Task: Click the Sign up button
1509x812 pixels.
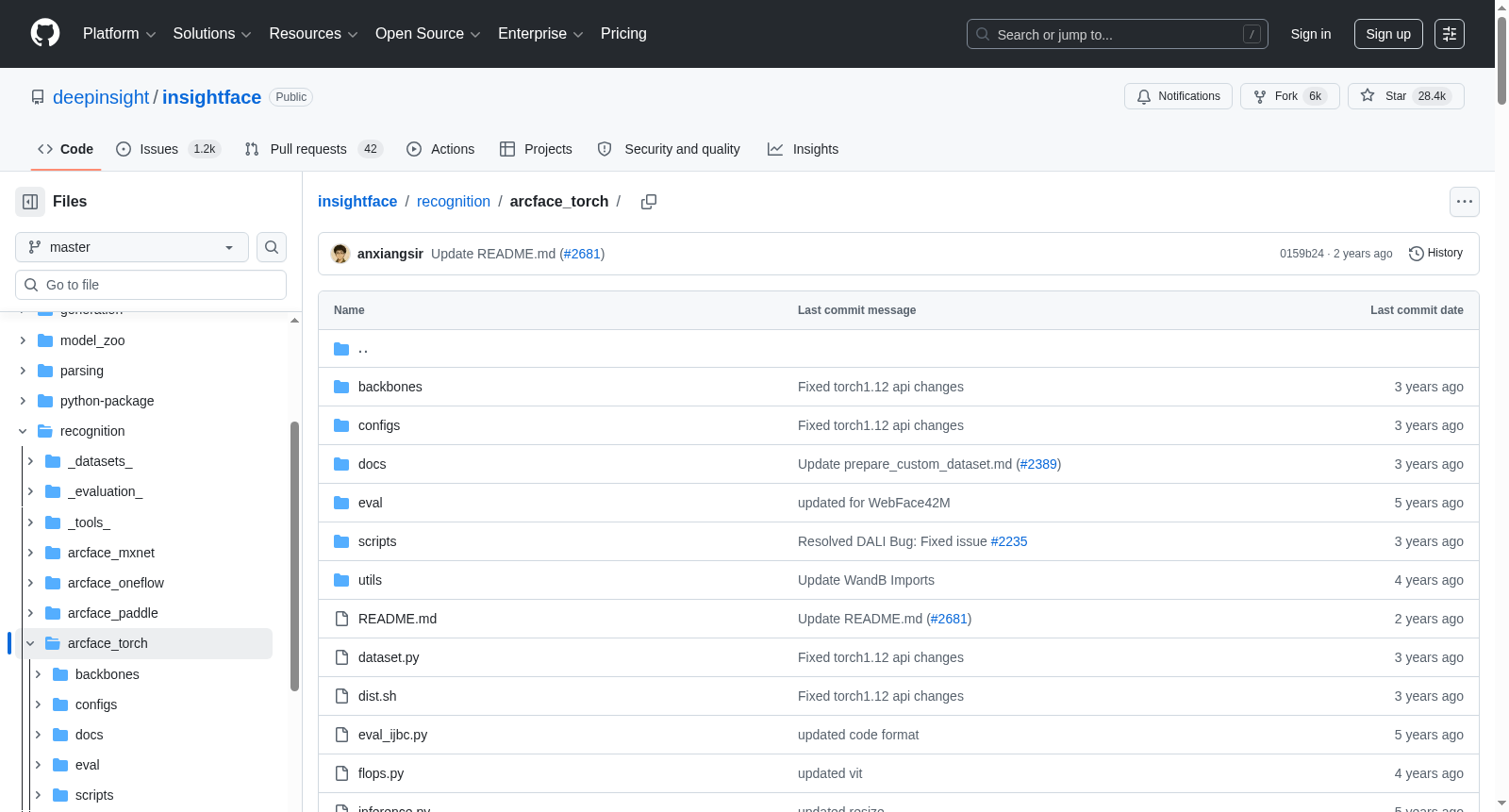Action: pos(1388,34)
